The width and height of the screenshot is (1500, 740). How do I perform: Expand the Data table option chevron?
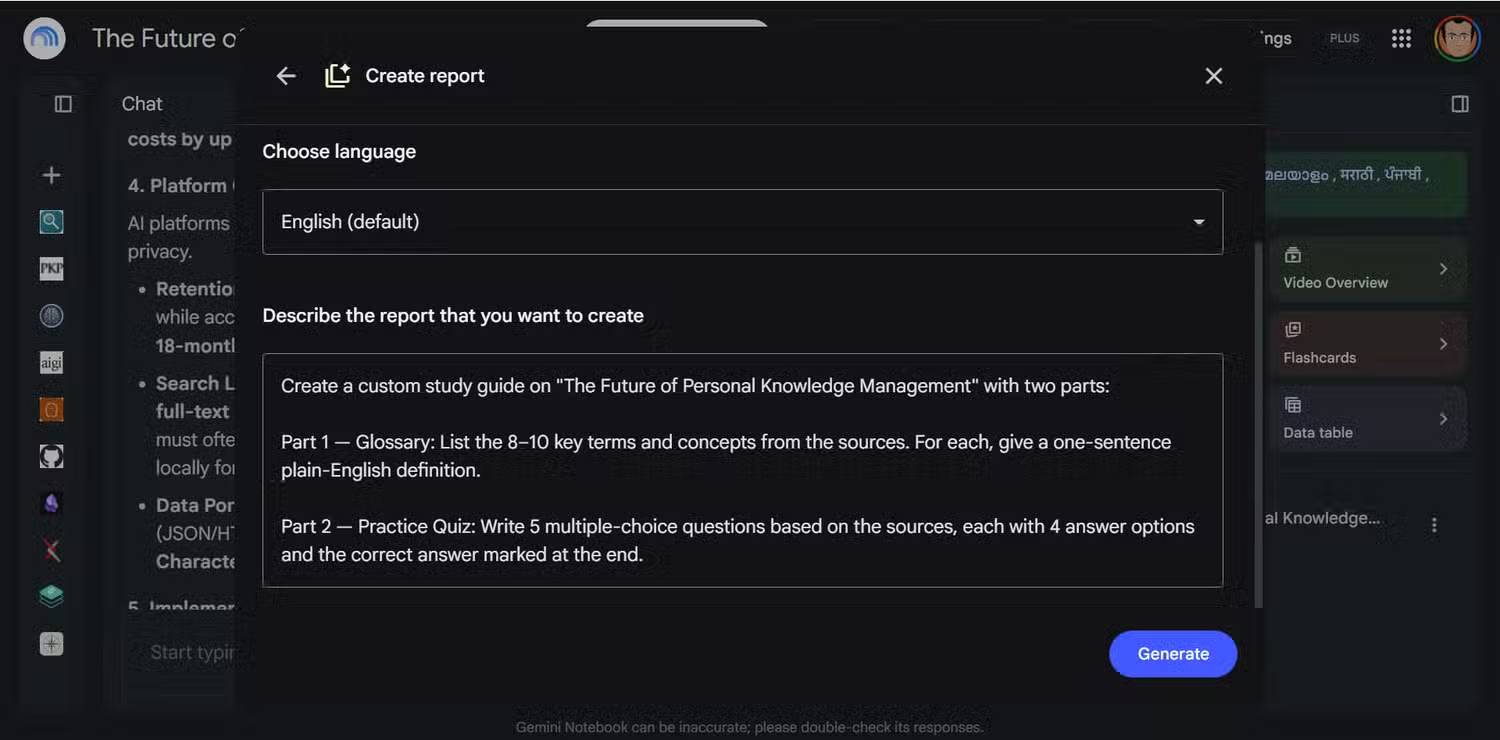click(1443, 419)
